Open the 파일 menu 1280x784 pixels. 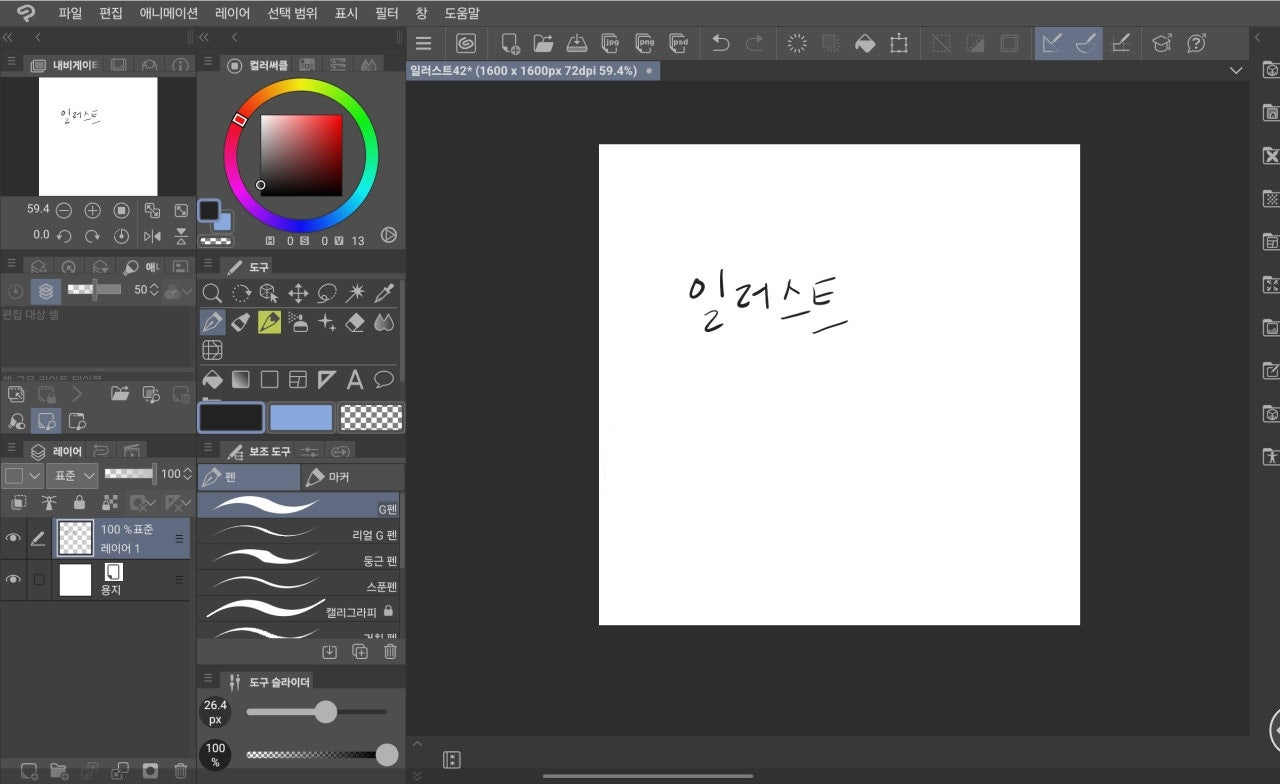(70, 13)
